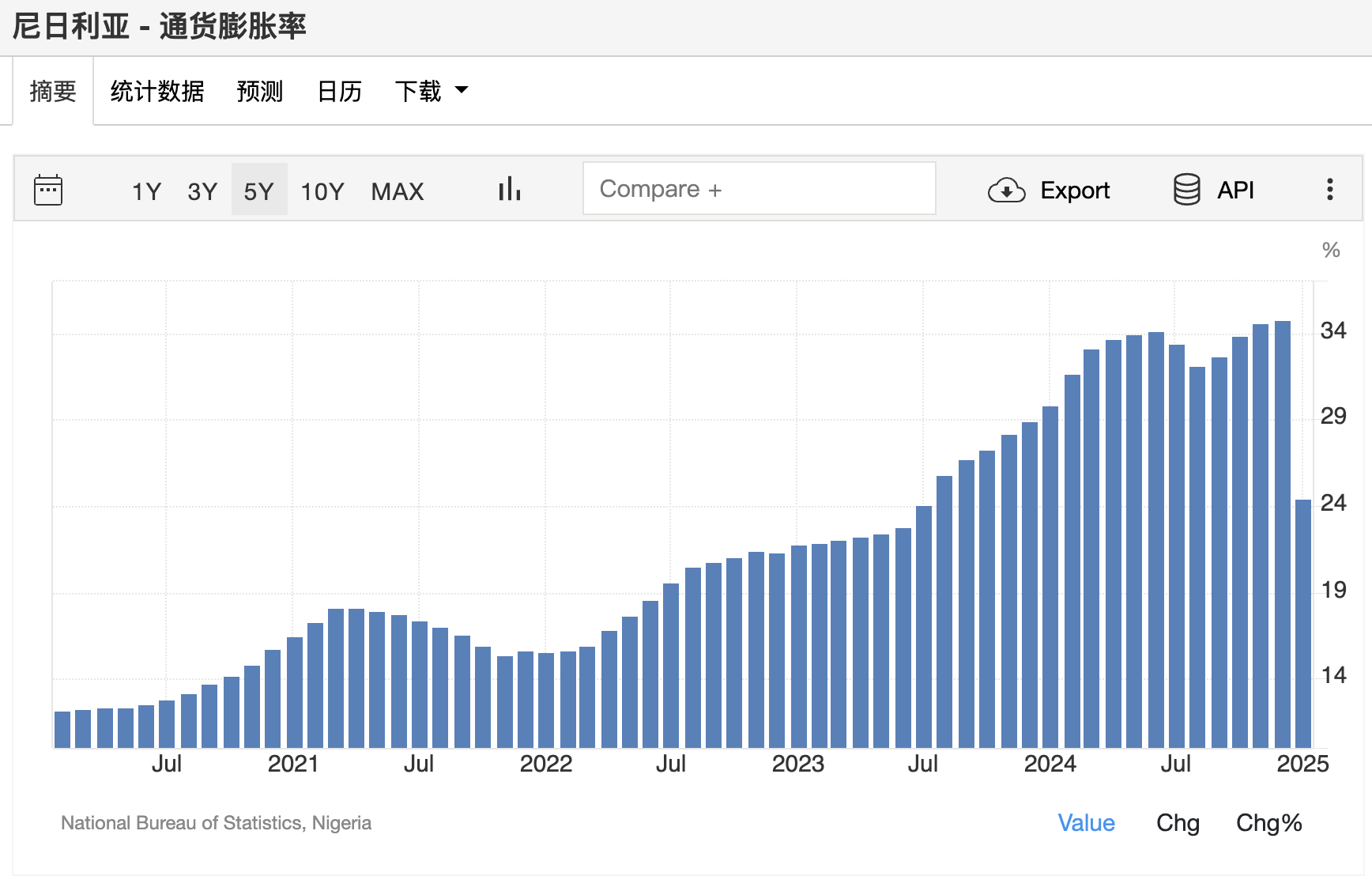The width and height of the screenshot is (1372, 876).
Task: Click the API text button
Action: click(x=1235, y=190)
